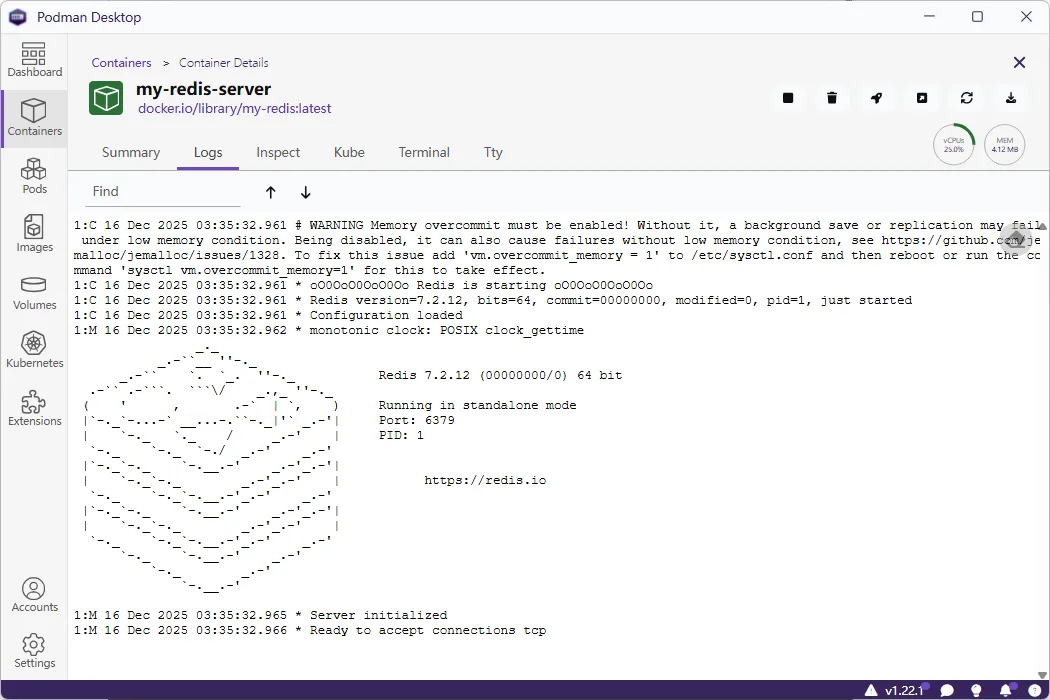Click the Containers breadcrumb link
The height and width of the screenshot is (700, 1050).
pos(122,63)
